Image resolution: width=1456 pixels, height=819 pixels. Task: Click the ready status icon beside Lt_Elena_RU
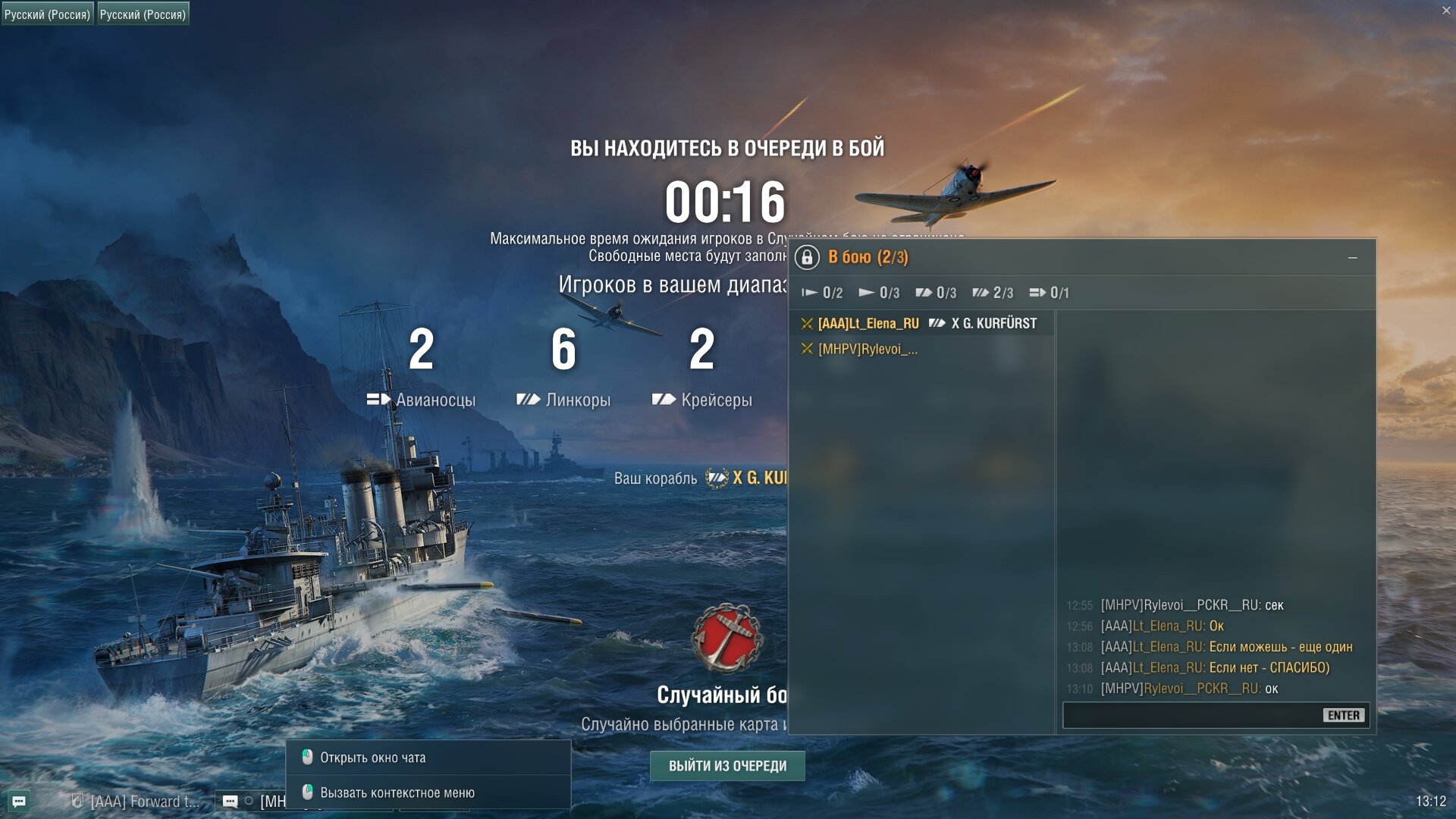[x=807, y=324]
